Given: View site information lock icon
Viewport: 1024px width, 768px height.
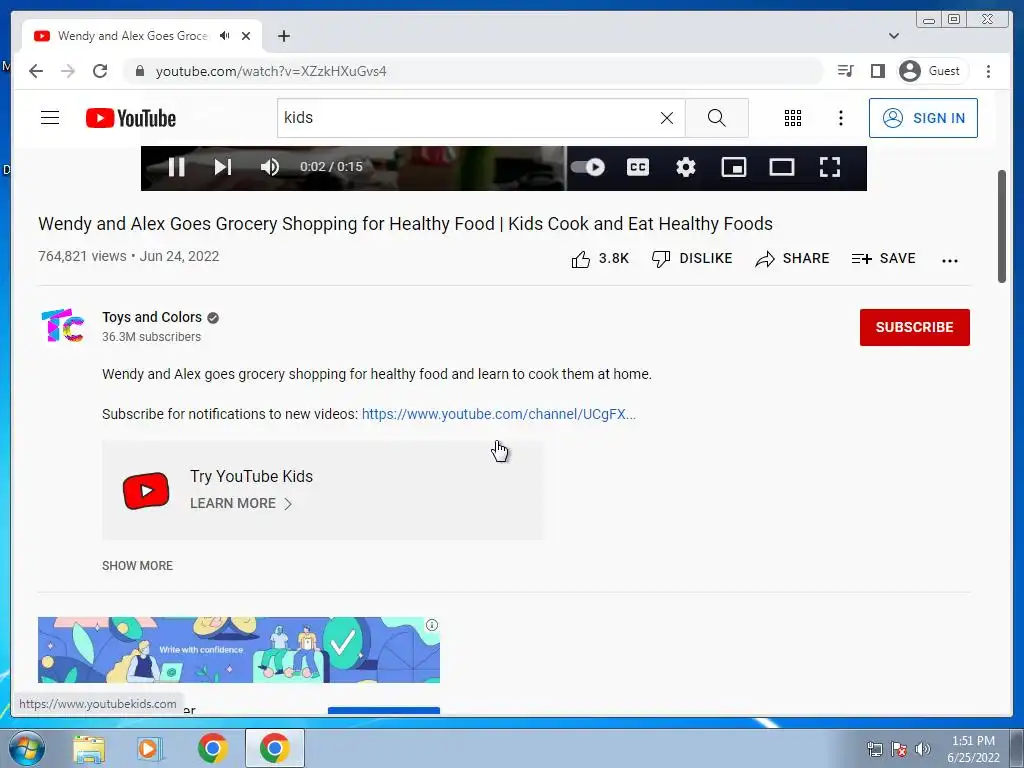Looking at the screenshot, I should [x=139, y=71].
